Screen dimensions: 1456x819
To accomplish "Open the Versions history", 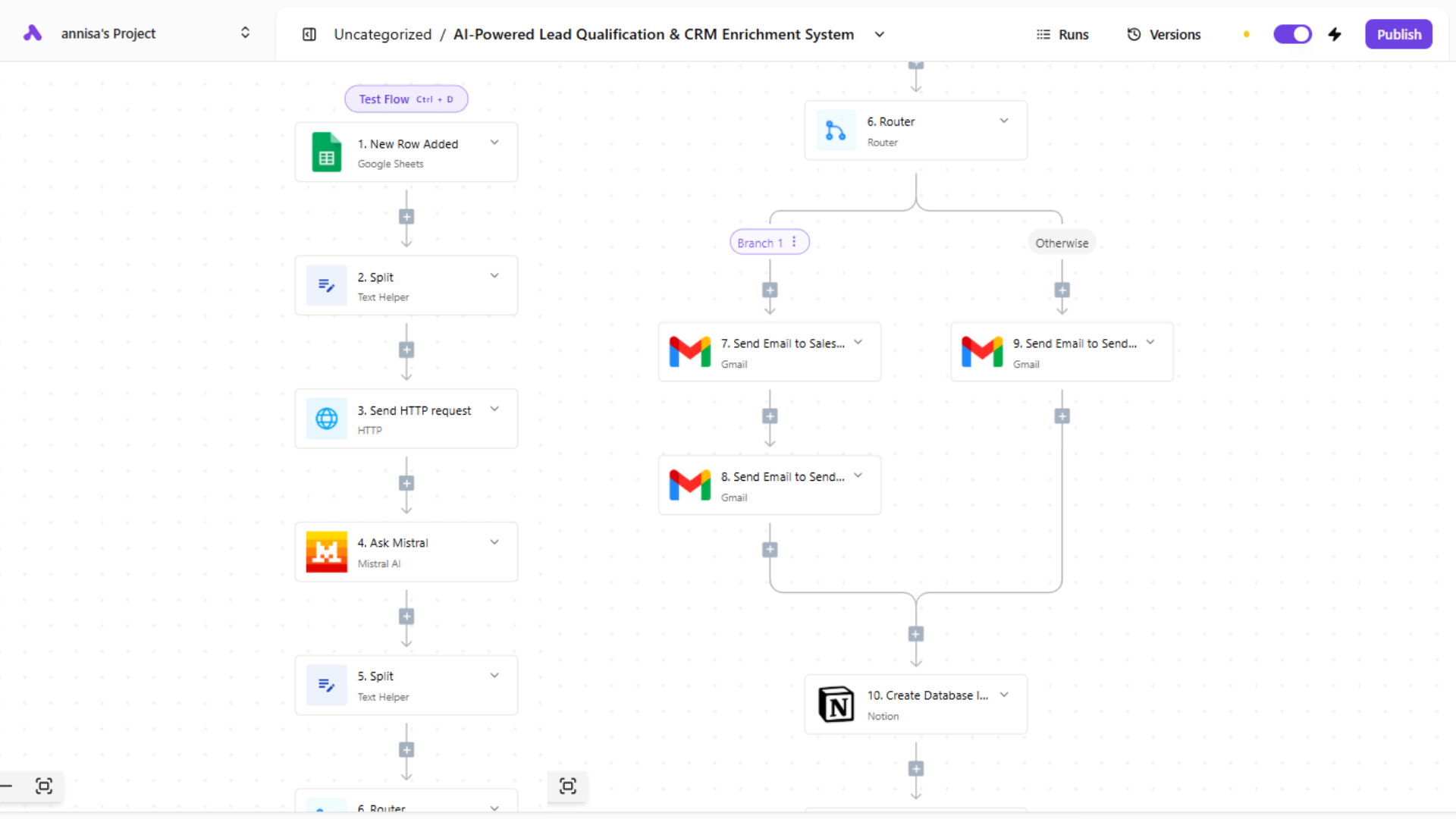I will [1164, 34].
